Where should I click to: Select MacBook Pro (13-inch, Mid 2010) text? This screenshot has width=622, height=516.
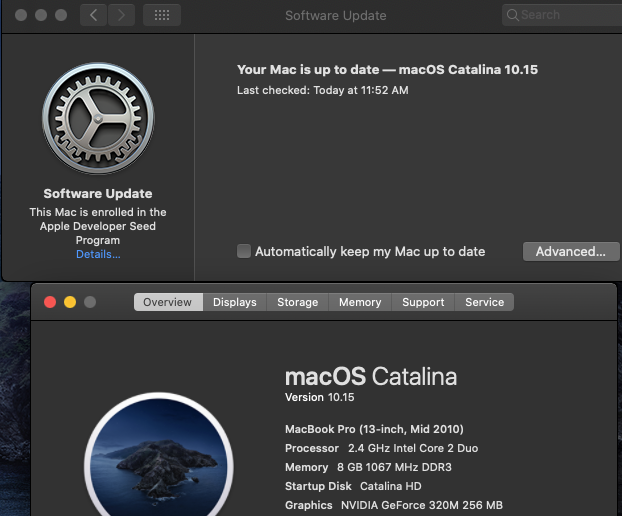click(x=374, y=429)
